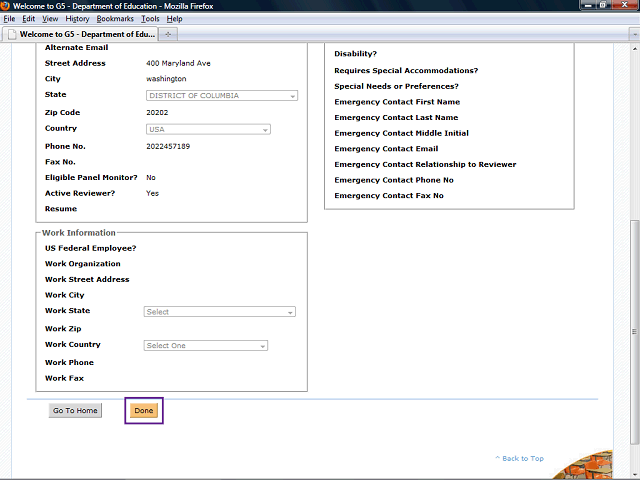The image size is (640, 480).
Task: Click the Disability? label
Action: [x=356, y=54]
